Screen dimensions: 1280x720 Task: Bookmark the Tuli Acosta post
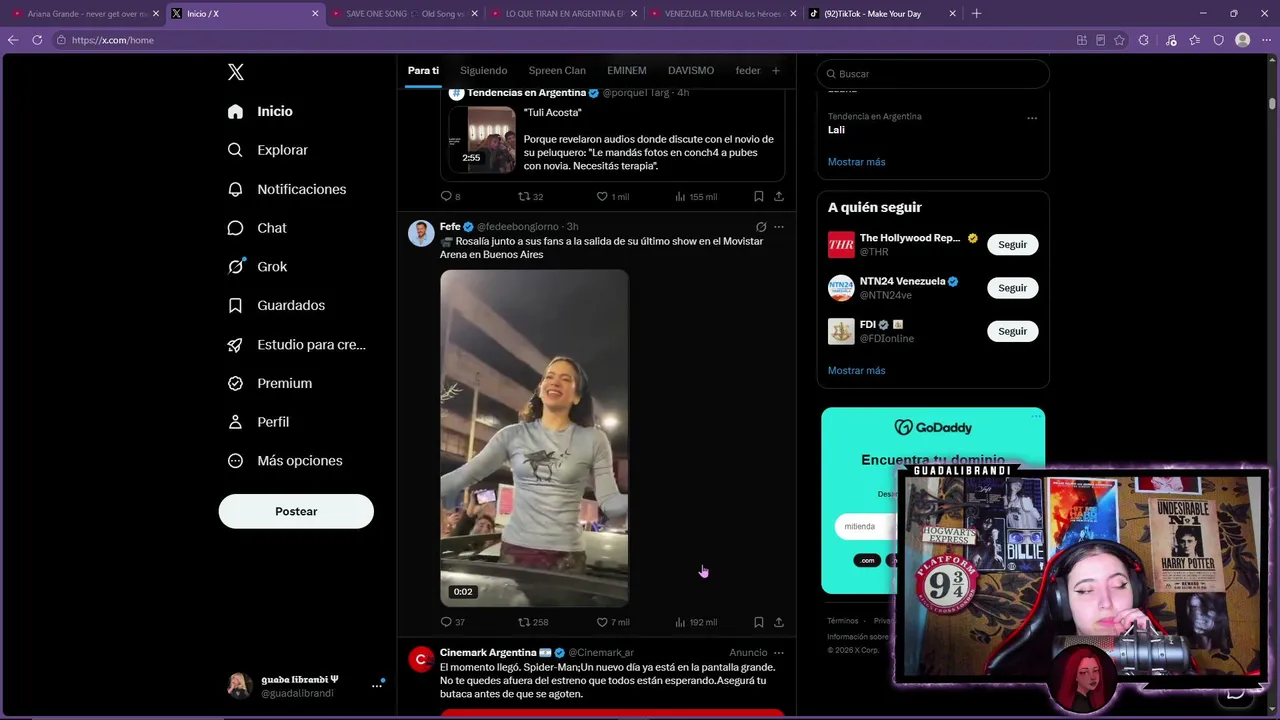(758, 196)
